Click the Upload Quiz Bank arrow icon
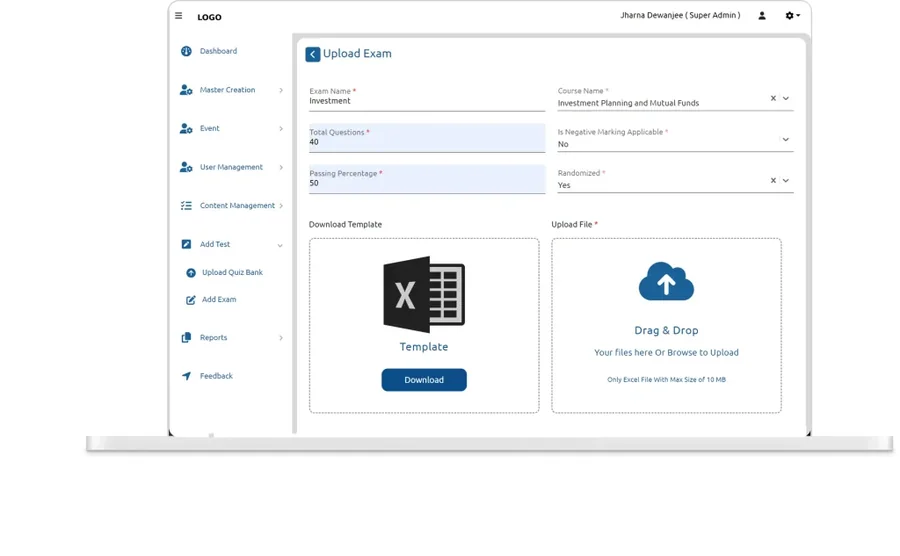900x556 pixels. [x=191, y=273]
